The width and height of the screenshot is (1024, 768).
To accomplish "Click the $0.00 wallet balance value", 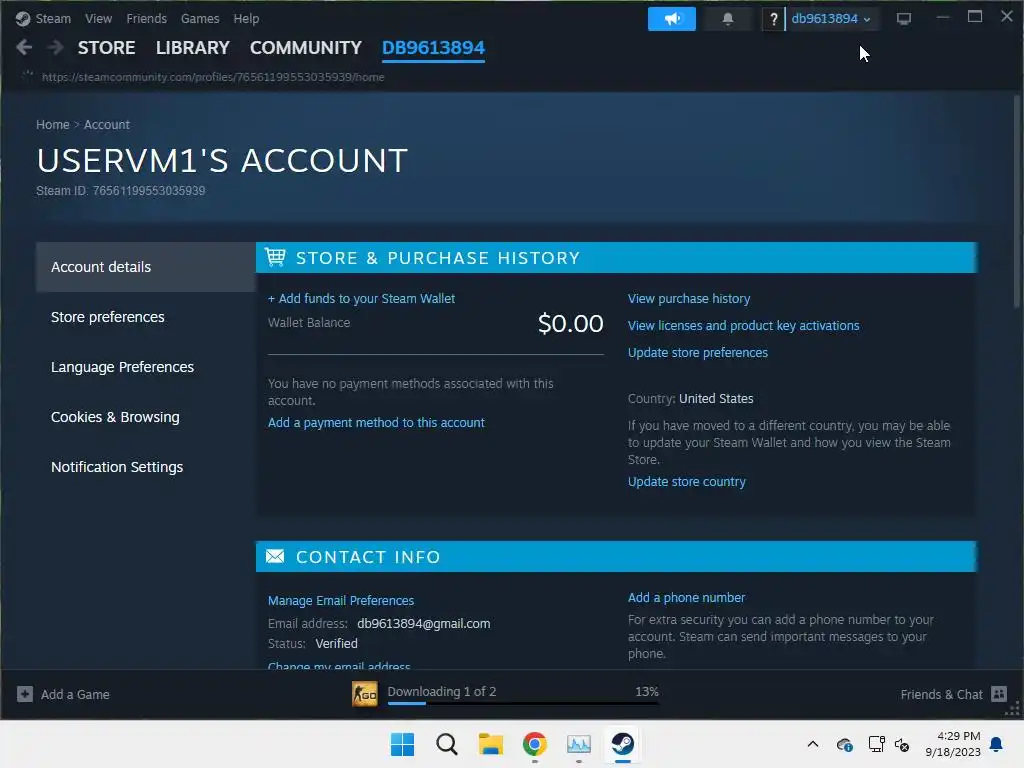I will 570,323.
